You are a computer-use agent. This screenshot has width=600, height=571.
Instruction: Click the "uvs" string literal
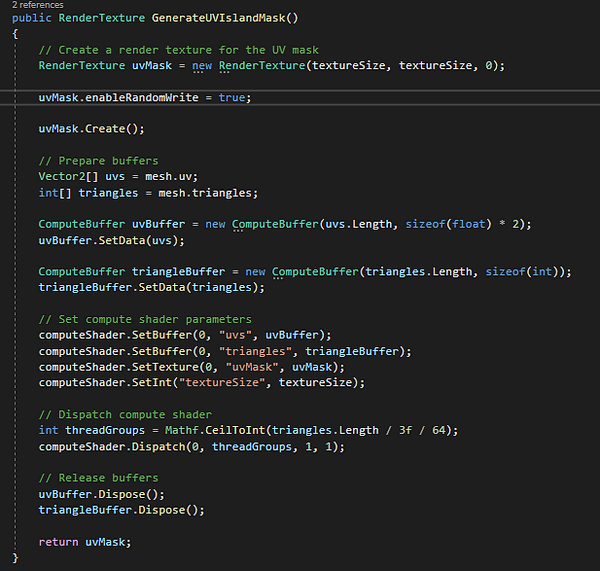pyautogui.click(x=235, y=335)
